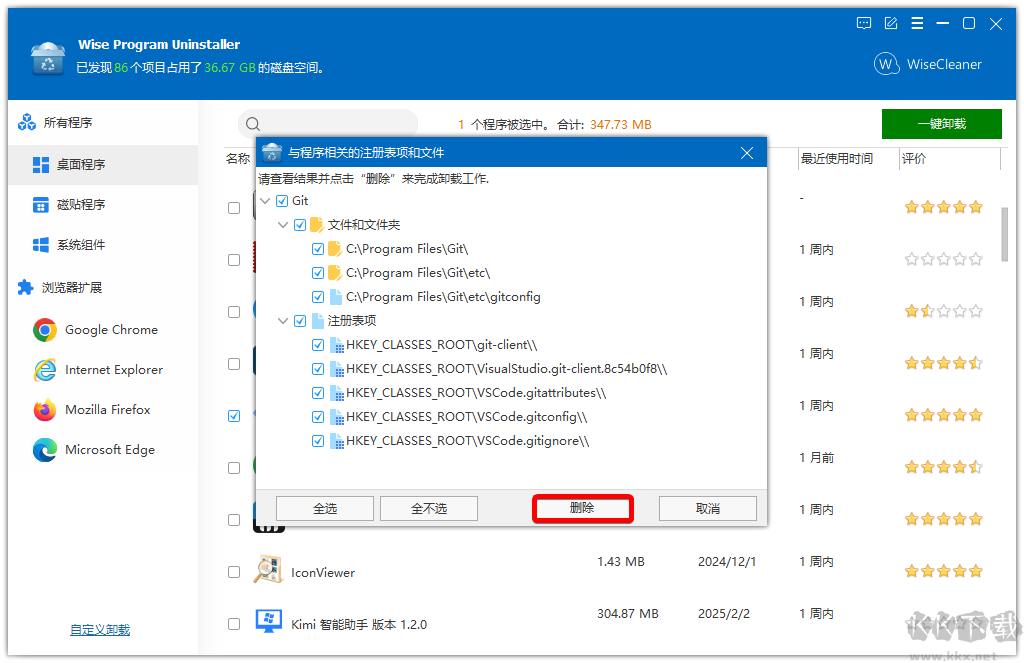
Task: Collapse the 文件和文件夹 tree node
Action: click(x=283, y=225)
